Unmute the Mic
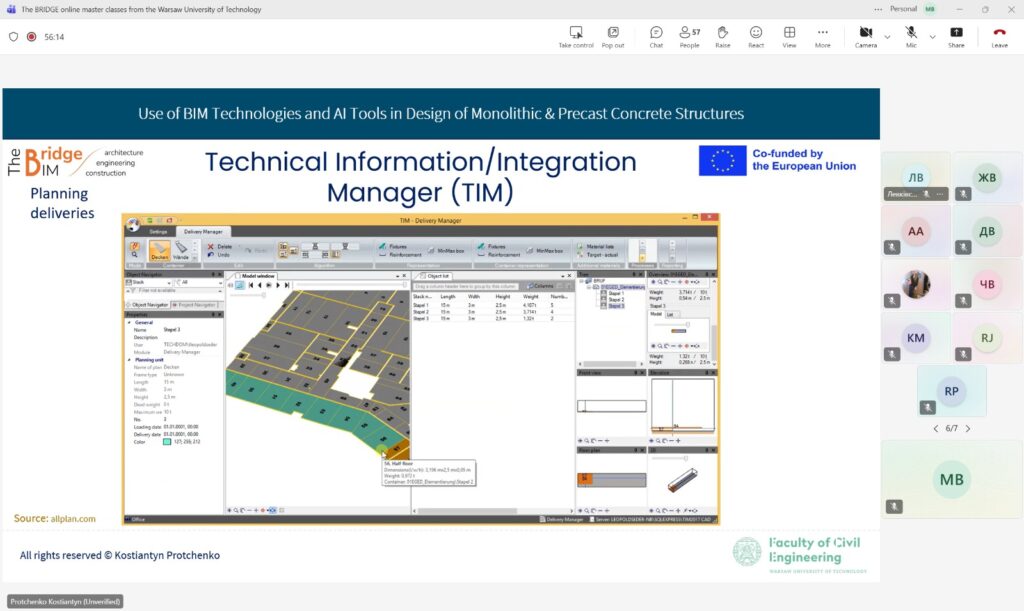The image size is (1024, 611). point(911,37)
